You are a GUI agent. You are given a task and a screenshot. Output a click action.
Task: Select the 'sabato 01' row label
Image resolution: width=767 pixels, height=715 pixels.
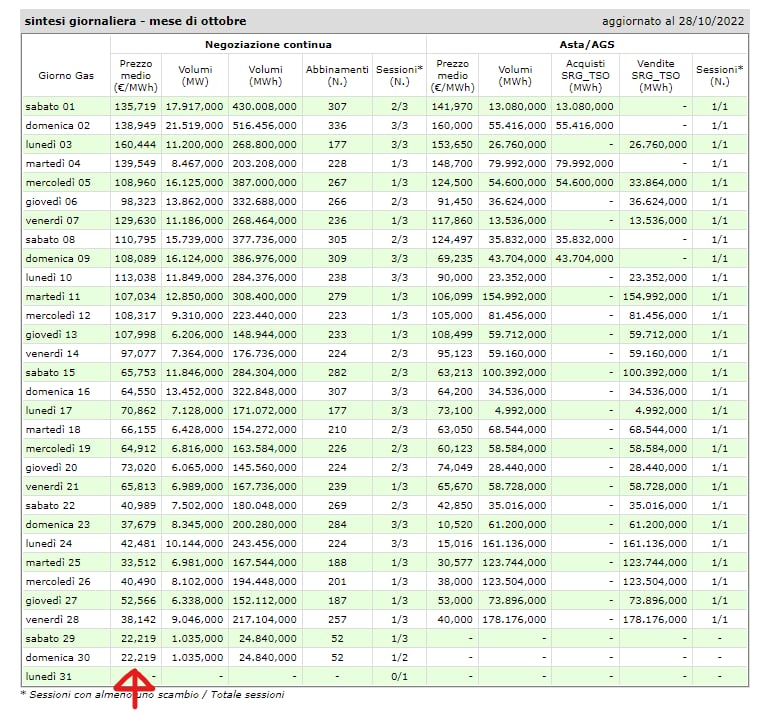pos(53,106)
